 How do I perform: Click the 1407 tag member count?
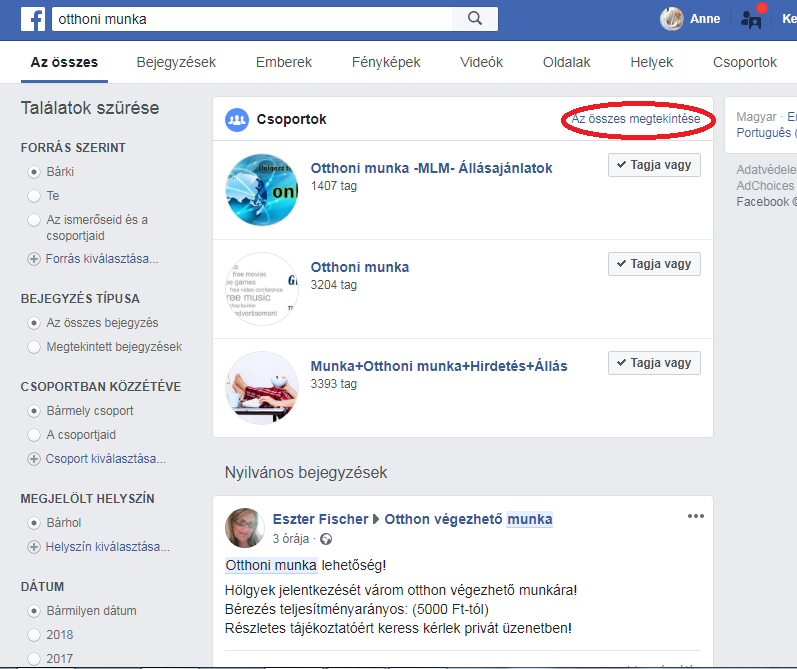coord(334,186)
